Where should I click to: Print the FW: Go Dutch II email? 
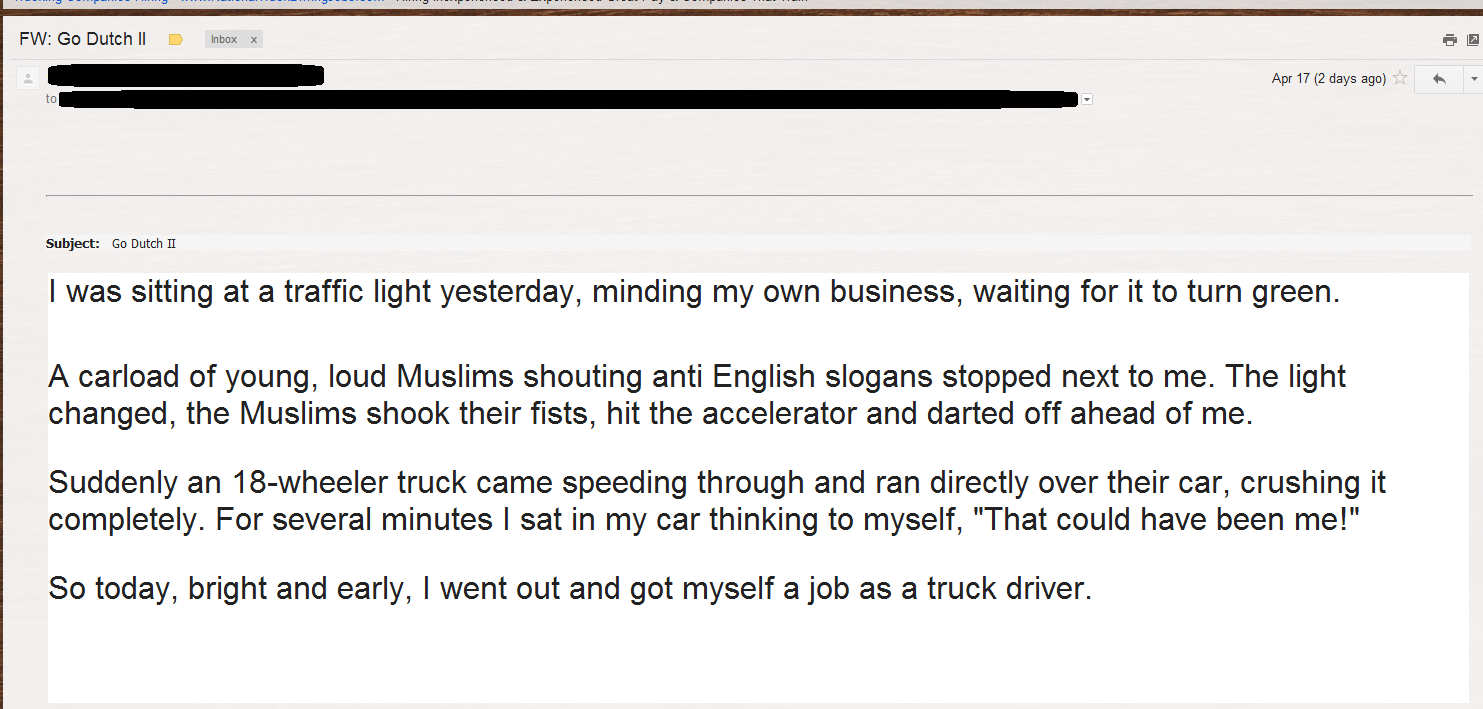[x=1449, y=40]
